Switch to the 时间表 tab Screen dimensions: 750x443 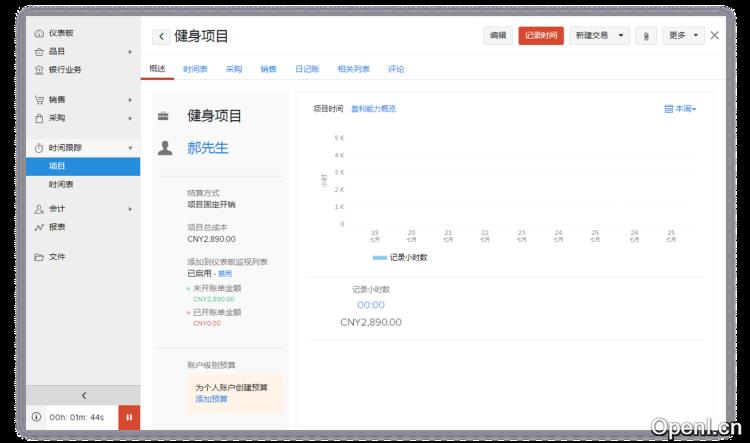(x=195, y=69)
